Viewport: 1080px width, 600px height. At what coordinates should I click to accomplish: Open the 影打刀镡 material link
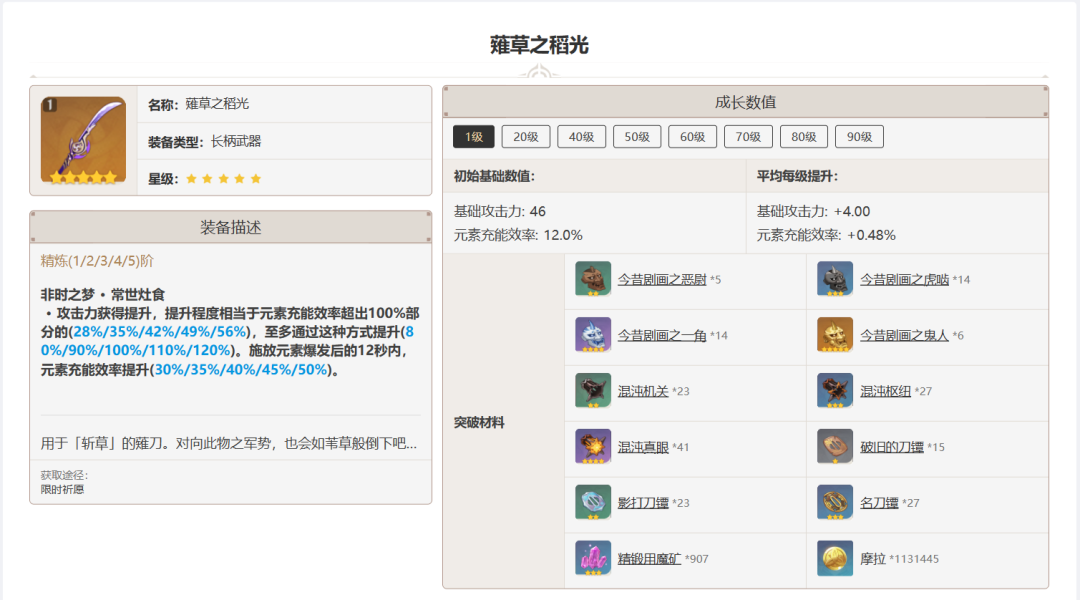point(642,503)
